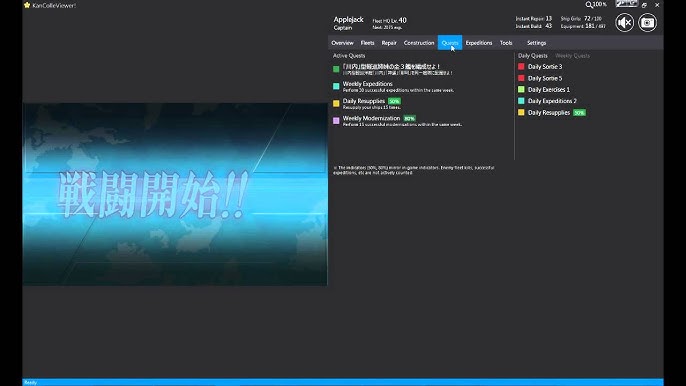This screenshot has width=686, height=386.
Task: Click the purple square beside Weekly Modernization
Action: (x=336, y=120)
